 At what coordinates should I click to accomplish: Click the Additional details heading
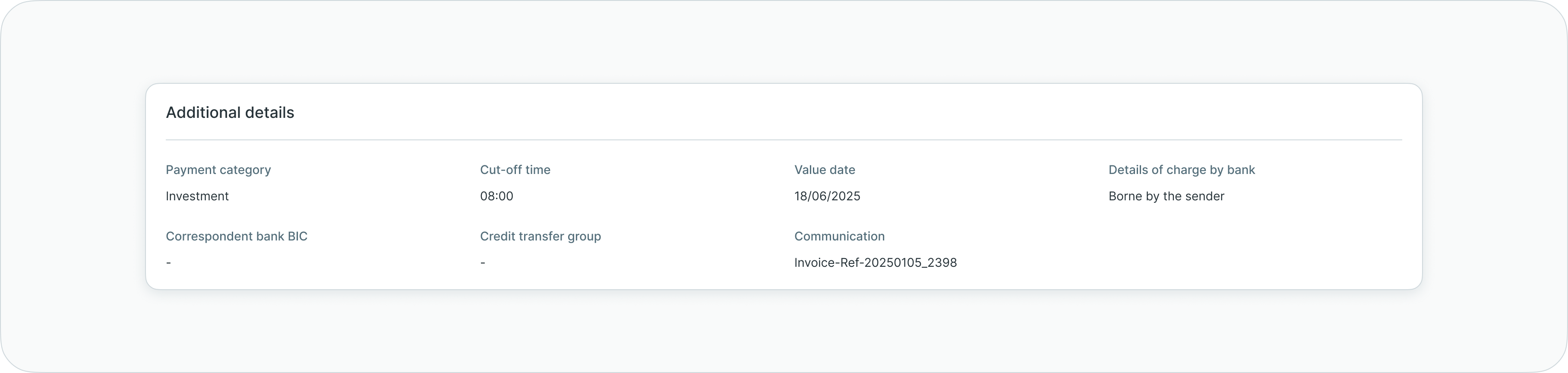tap(230, 113)
